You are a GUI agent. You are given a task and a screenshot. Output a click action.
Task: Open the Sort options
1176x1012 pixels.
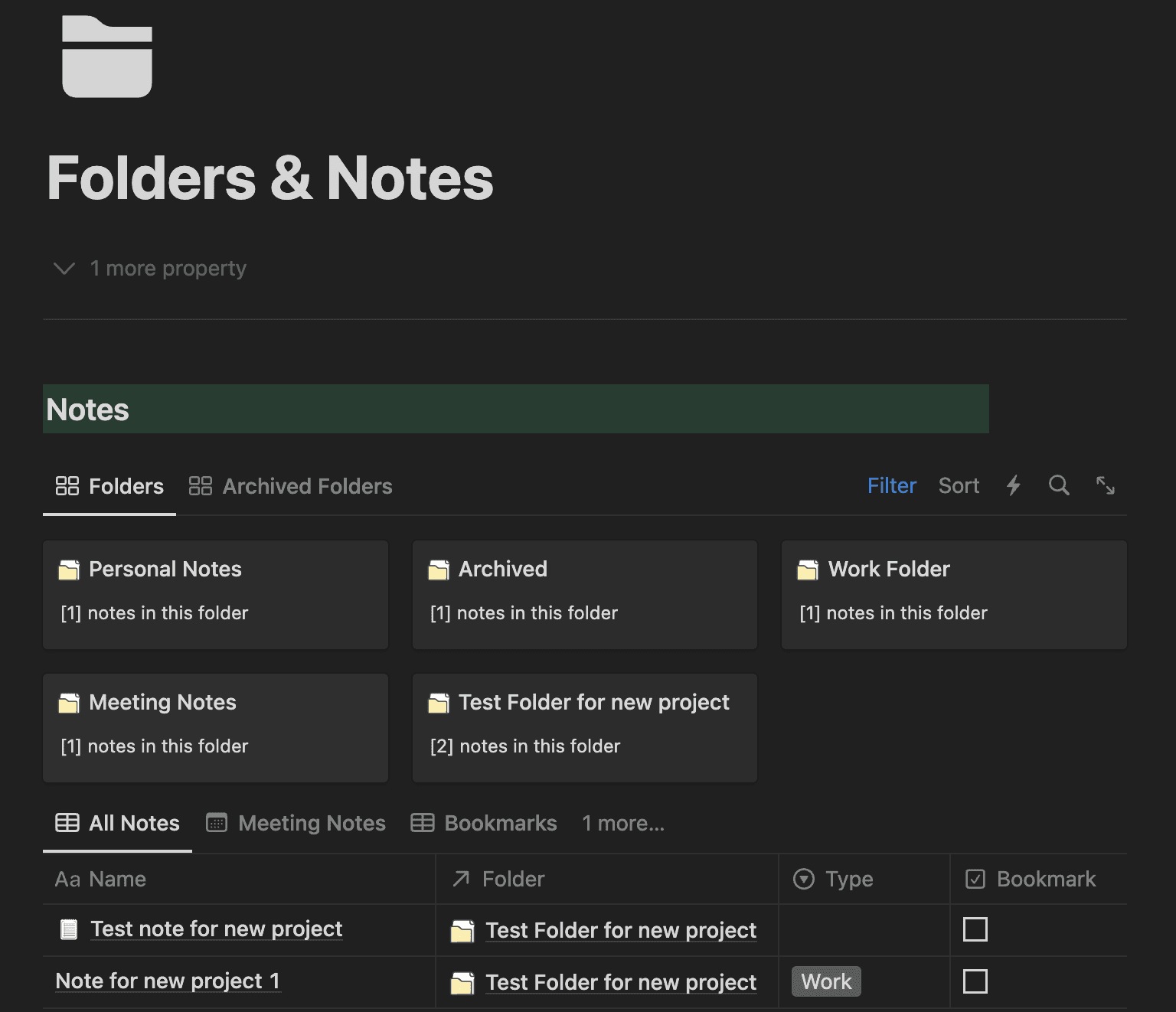tap(959, 485)
